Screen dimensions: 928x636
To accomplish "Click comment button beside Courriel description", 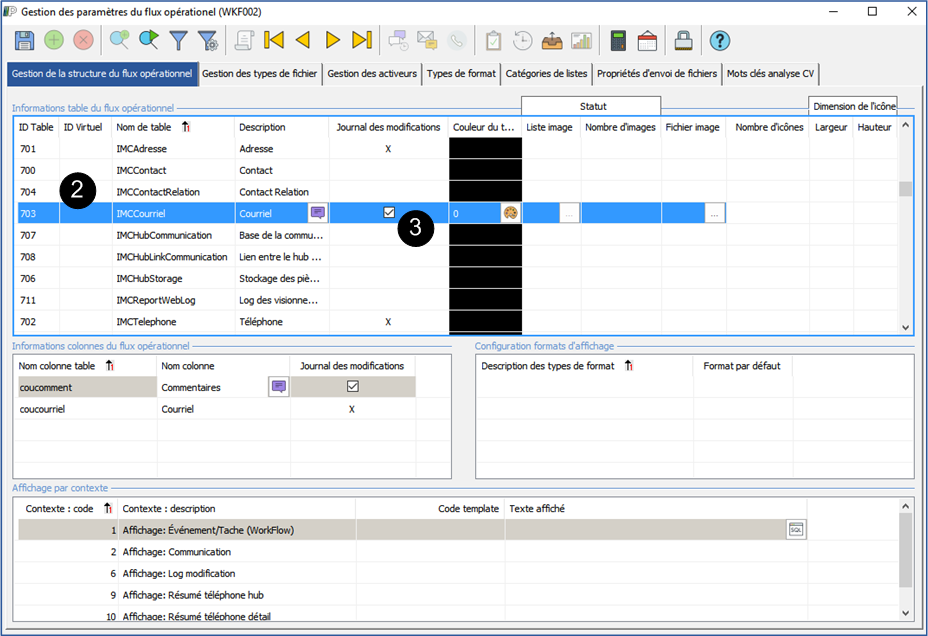I will pos(318,213).
